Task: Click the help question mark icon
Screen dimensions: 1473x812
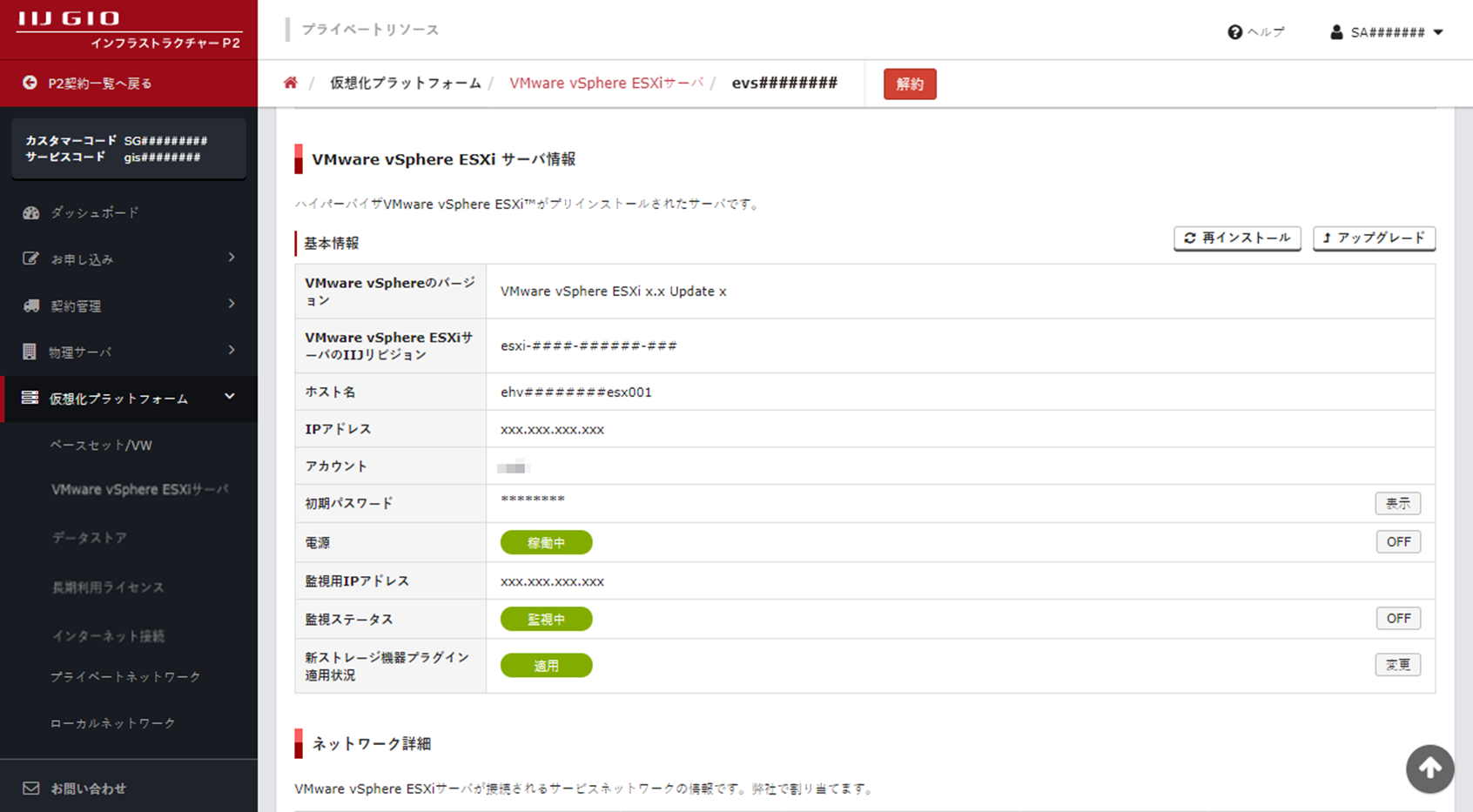Action: click(x=1234, y=32)
